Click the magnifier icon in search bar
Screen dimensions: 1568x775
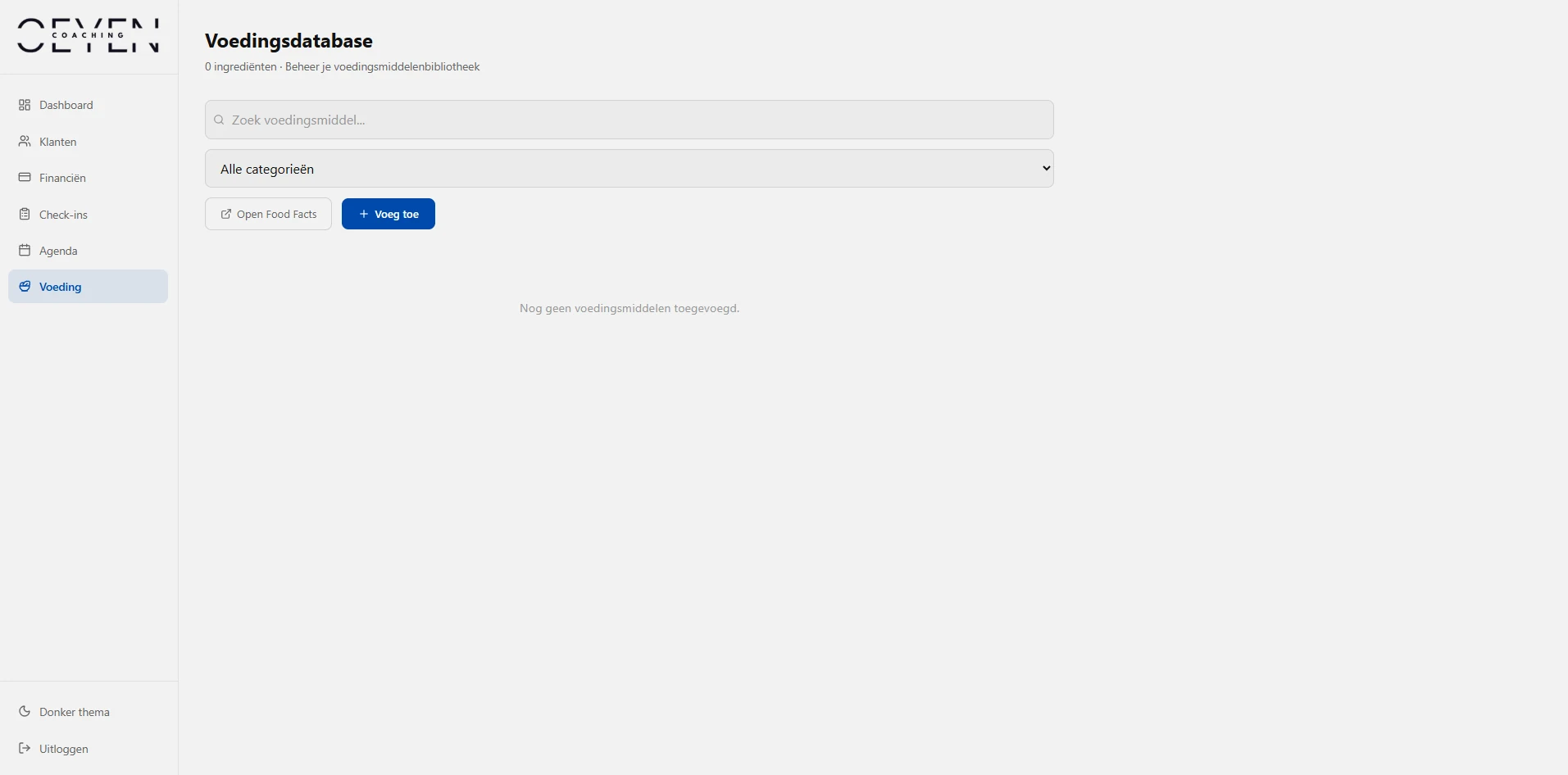coord(219,120)
